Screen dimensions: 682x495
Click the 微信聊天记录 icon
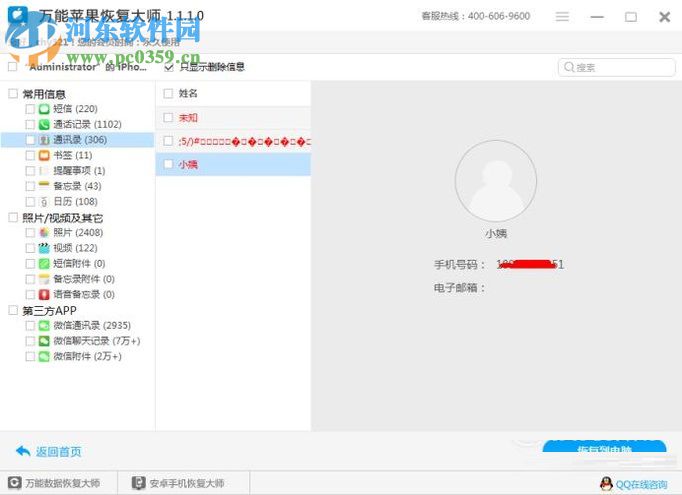click(44, 341)
